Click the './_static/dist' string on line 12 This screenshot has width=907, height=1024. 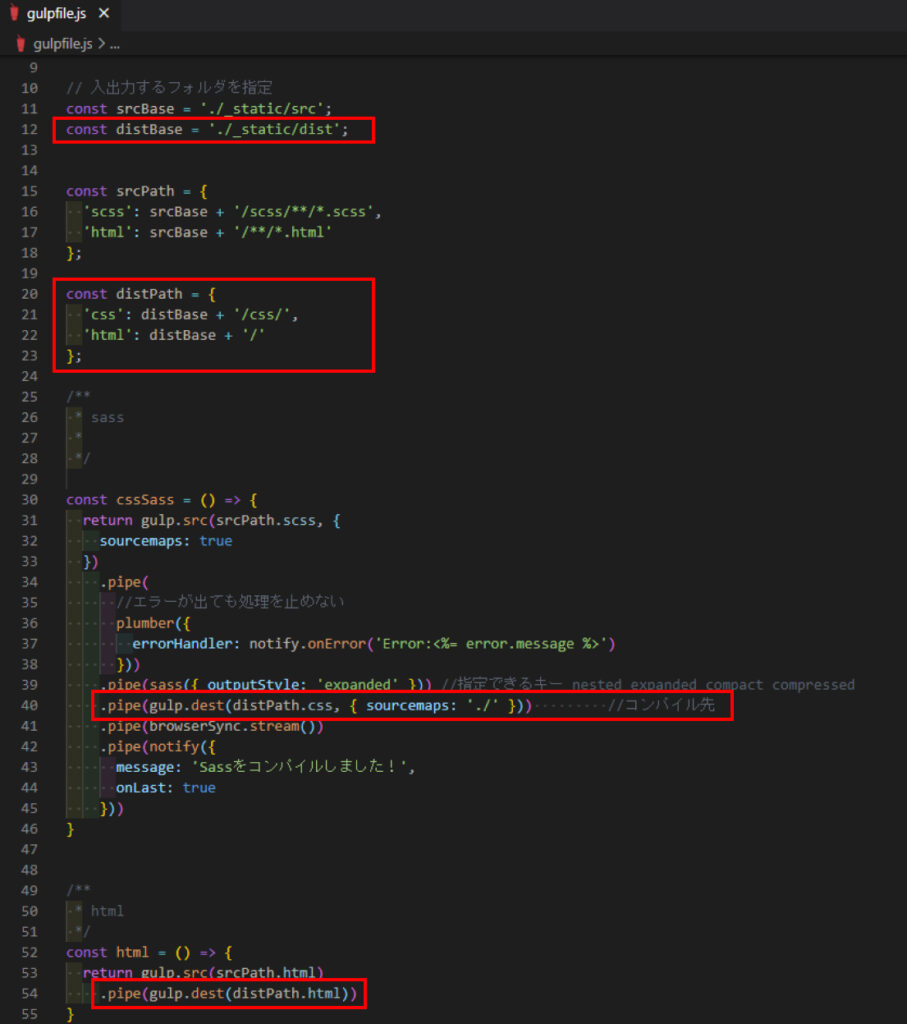[275, 129]
